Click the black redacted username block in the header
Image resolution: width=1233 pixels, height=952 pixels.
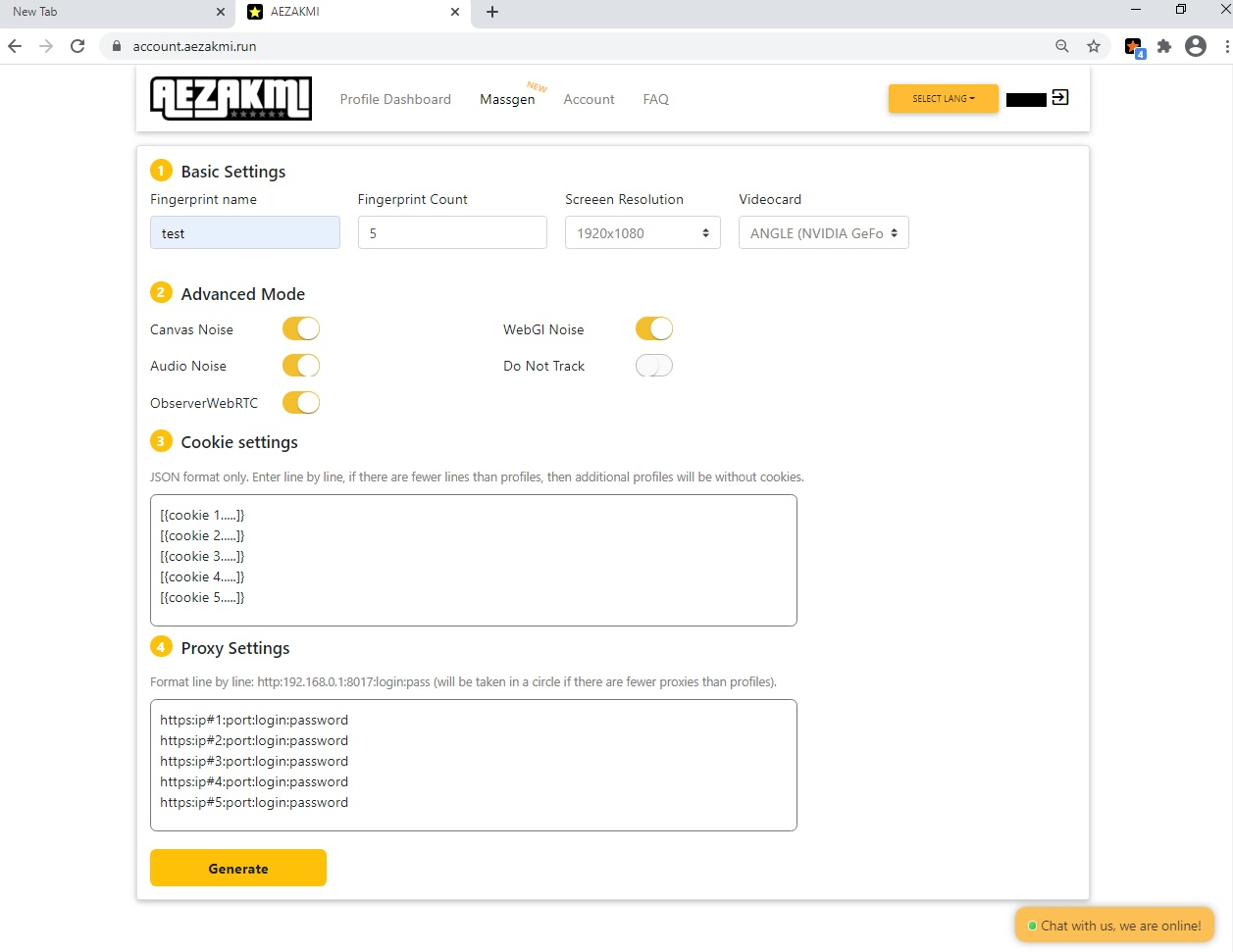1026,100
